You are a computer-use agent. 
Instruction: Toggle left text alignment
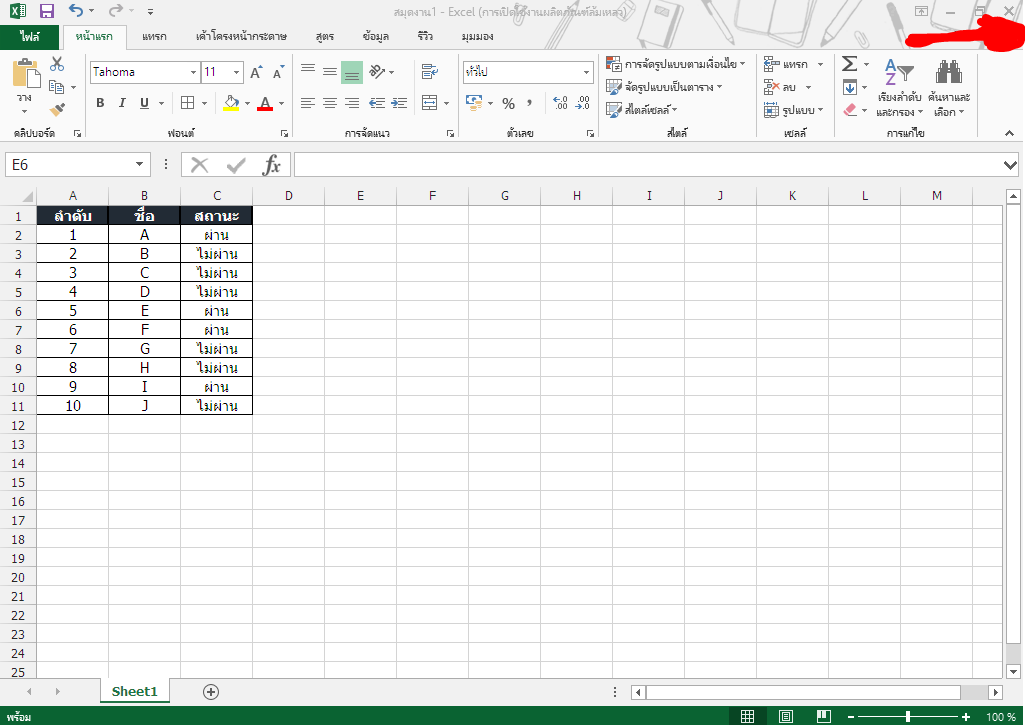pyautogui.click(x=308, y=103)
